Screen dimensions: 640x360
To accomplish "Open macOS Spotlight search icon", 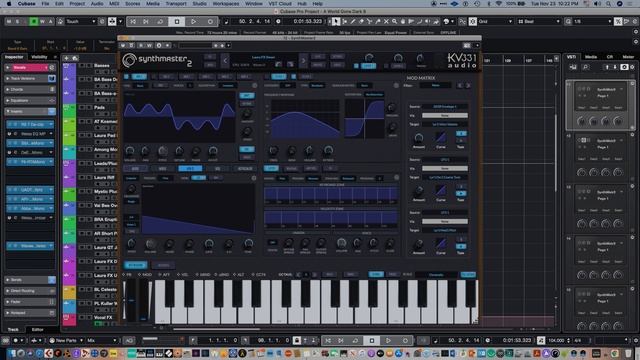I will click(608, 4).
